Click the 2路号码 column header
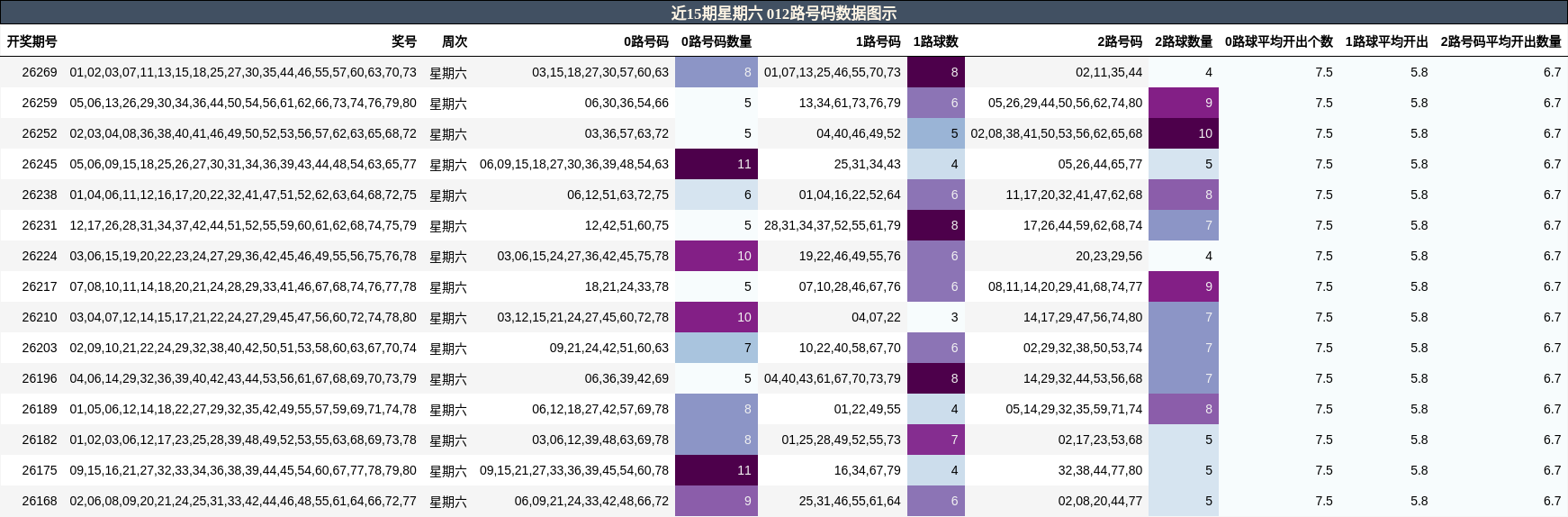Viewport: 1568px width, 517px height. (x=1120, y=41)
